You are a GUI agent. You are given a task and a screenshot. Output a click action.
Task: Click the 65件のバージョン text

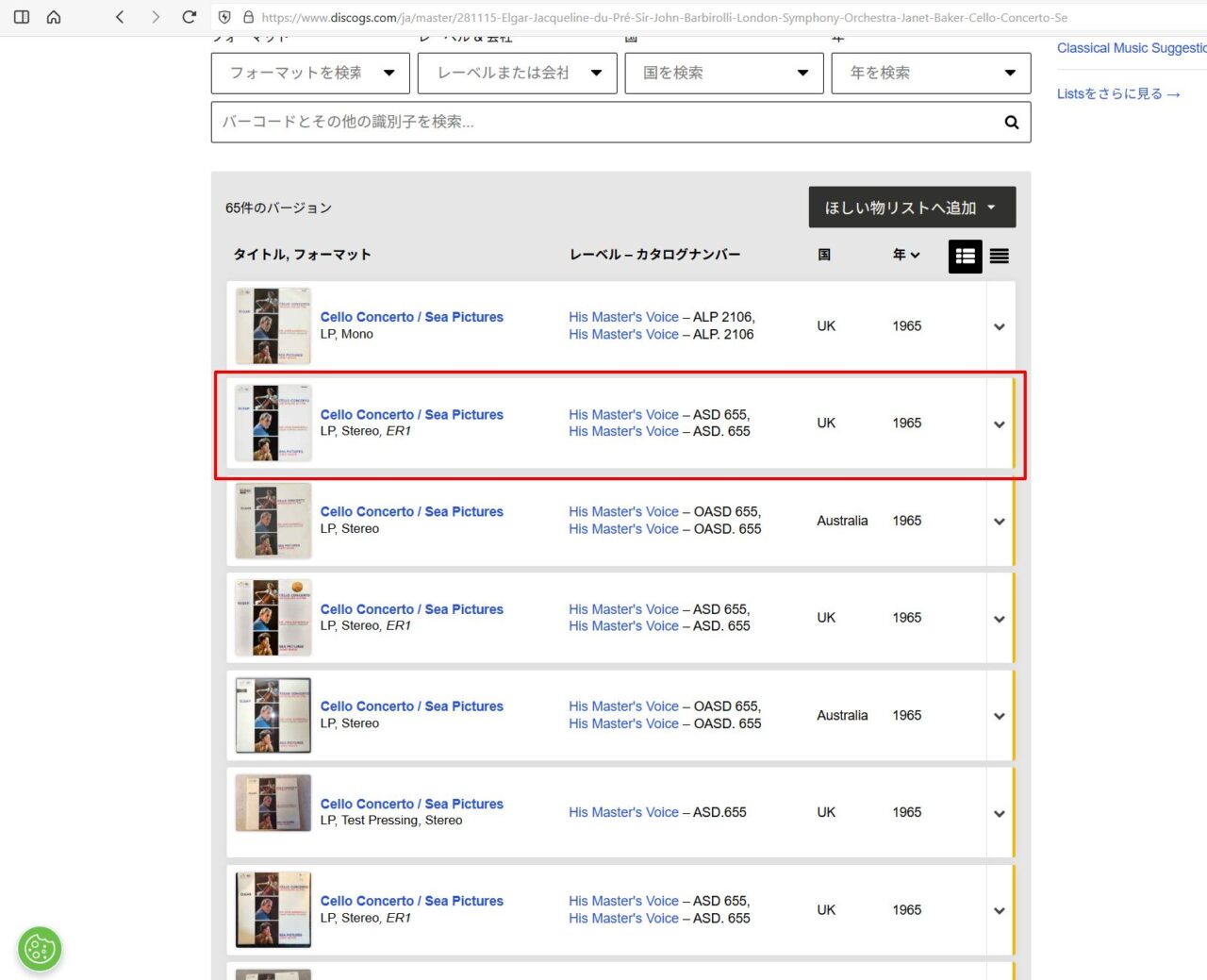pos(278,208)
